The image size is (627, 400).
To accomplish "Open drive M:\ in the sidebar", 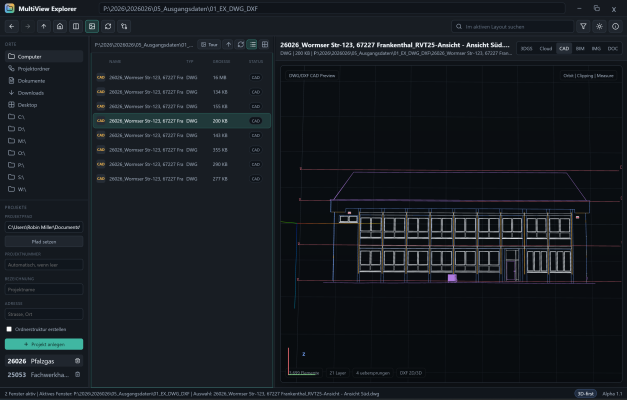I will coord(44,141).
